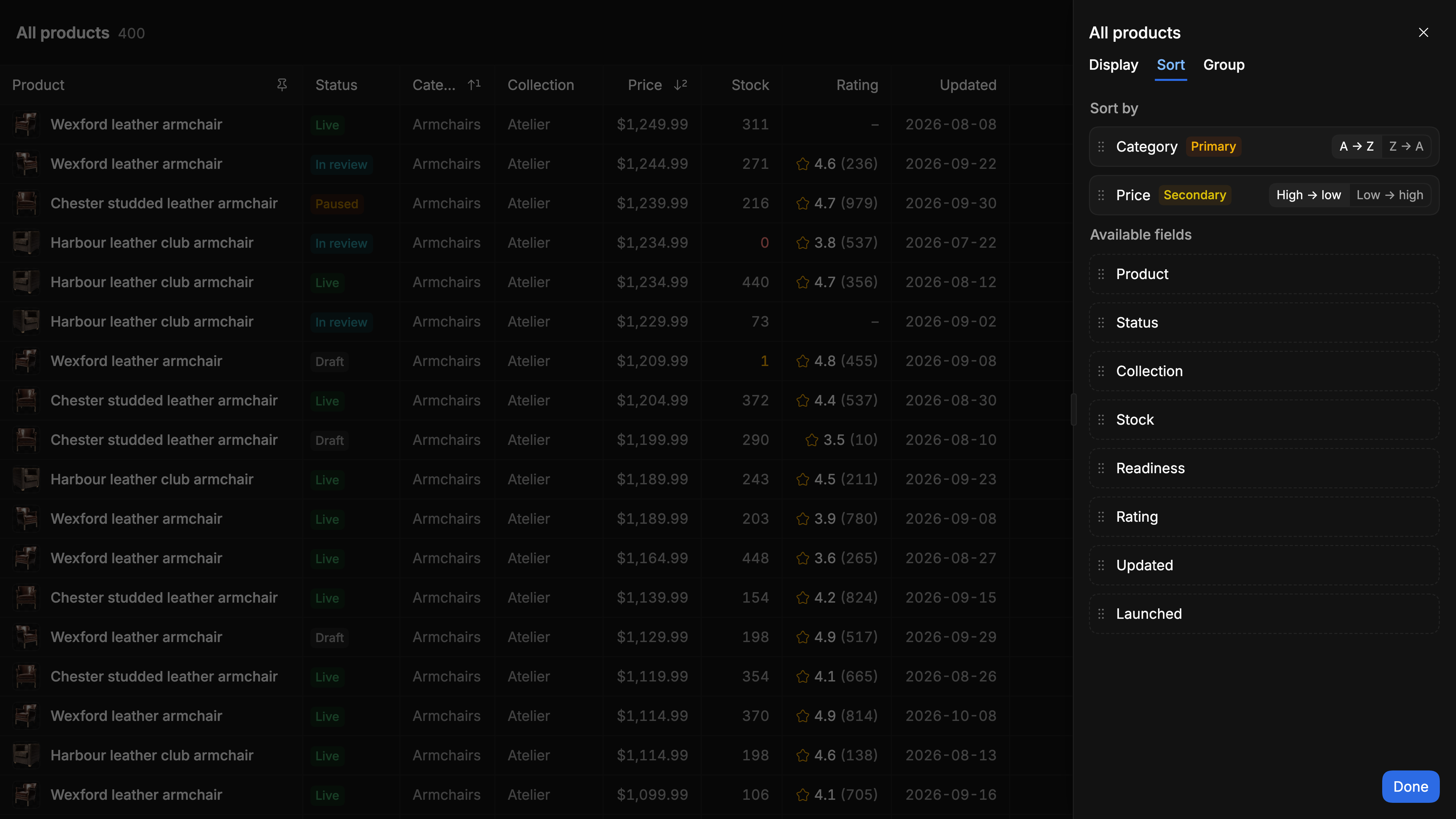Click the Launched field drag handle
Screen dimensions: 1456x819
click(x=1101, y=614)
